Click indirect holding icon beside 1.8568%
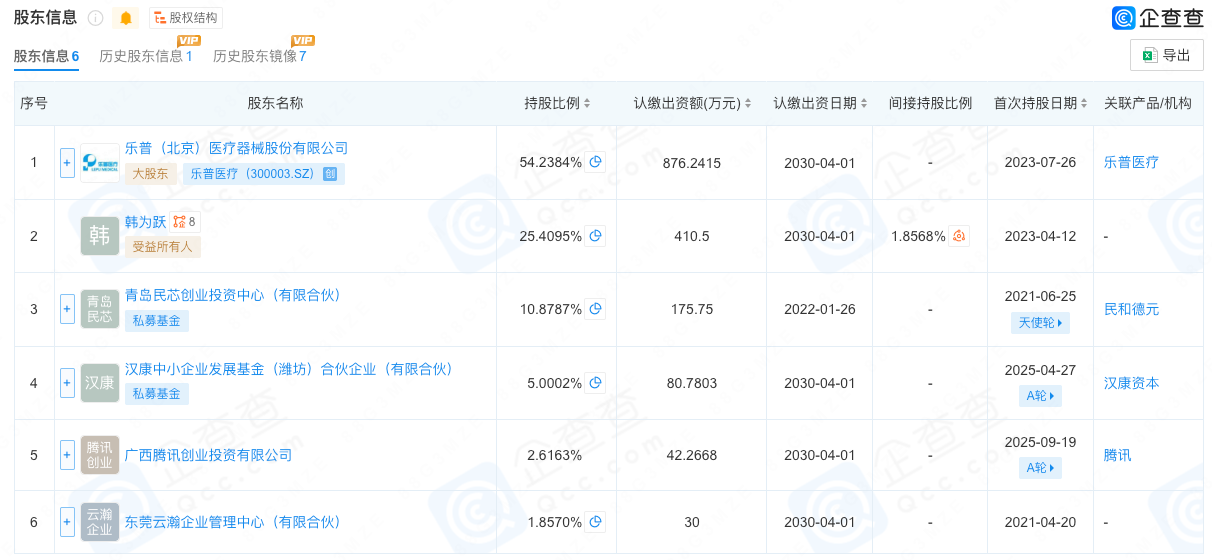Image resolution: width=1212 pixels, height=560 pixels. pyautogui.click(x=959, y=236)
